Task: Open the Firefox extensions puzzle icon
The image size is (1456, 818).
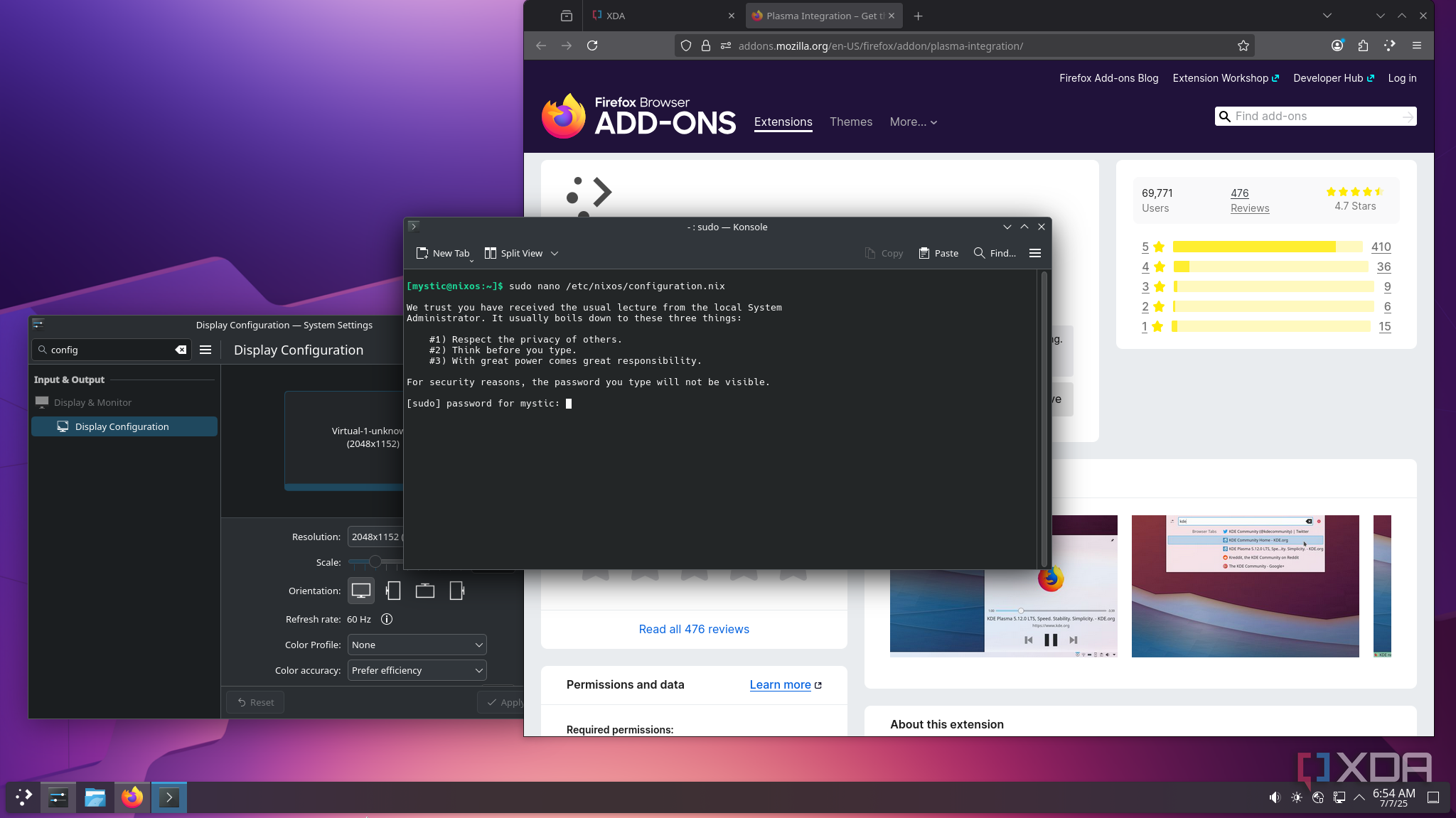Action: [1363, 45]
